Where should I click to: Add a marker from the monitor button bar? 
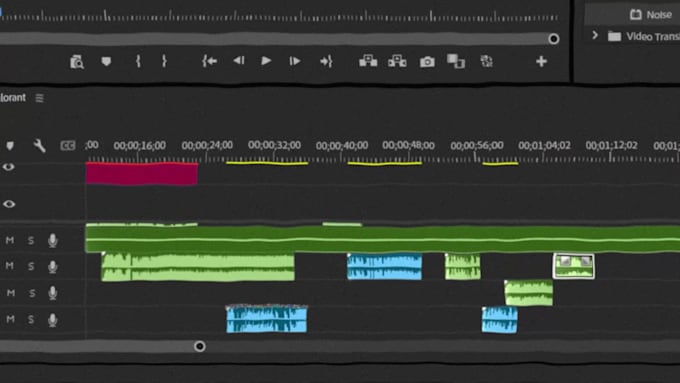(106, 61)
